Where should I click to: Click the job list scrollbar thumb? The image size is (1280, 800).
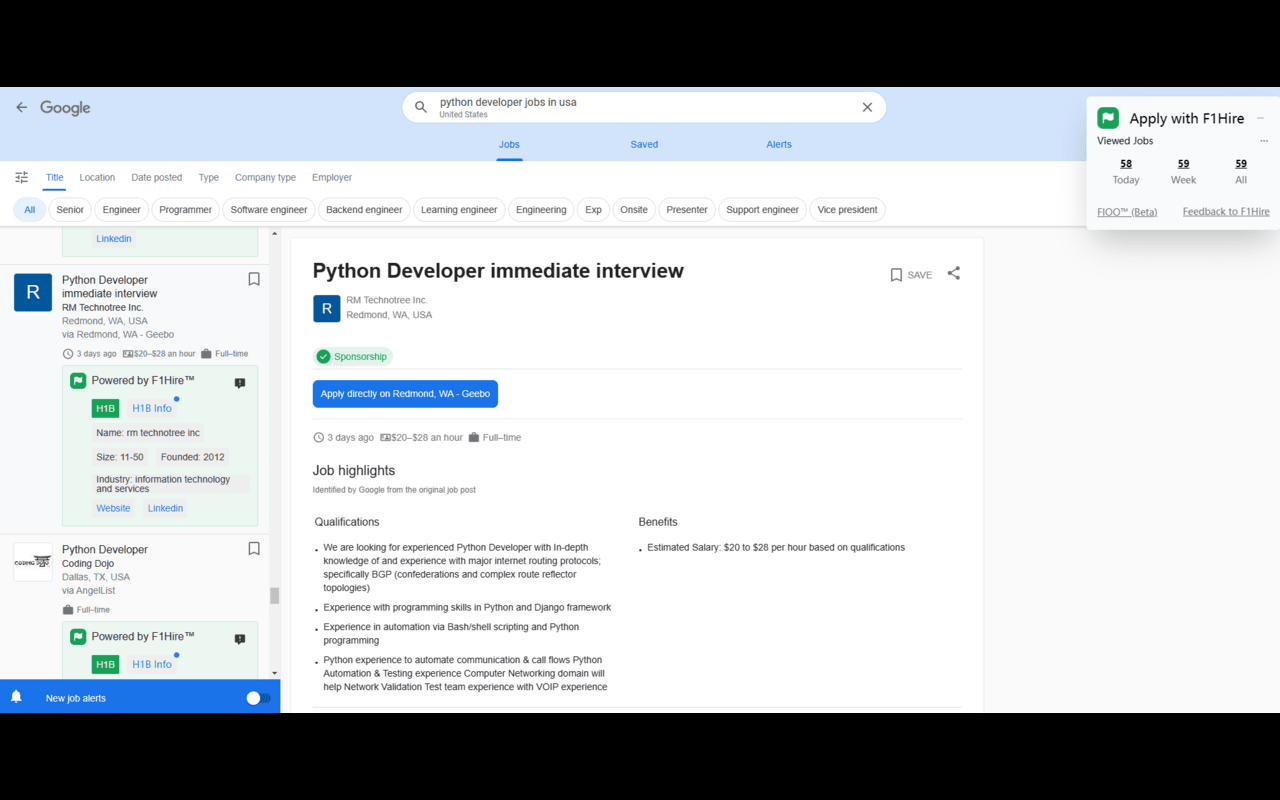(x=274, y=596)
